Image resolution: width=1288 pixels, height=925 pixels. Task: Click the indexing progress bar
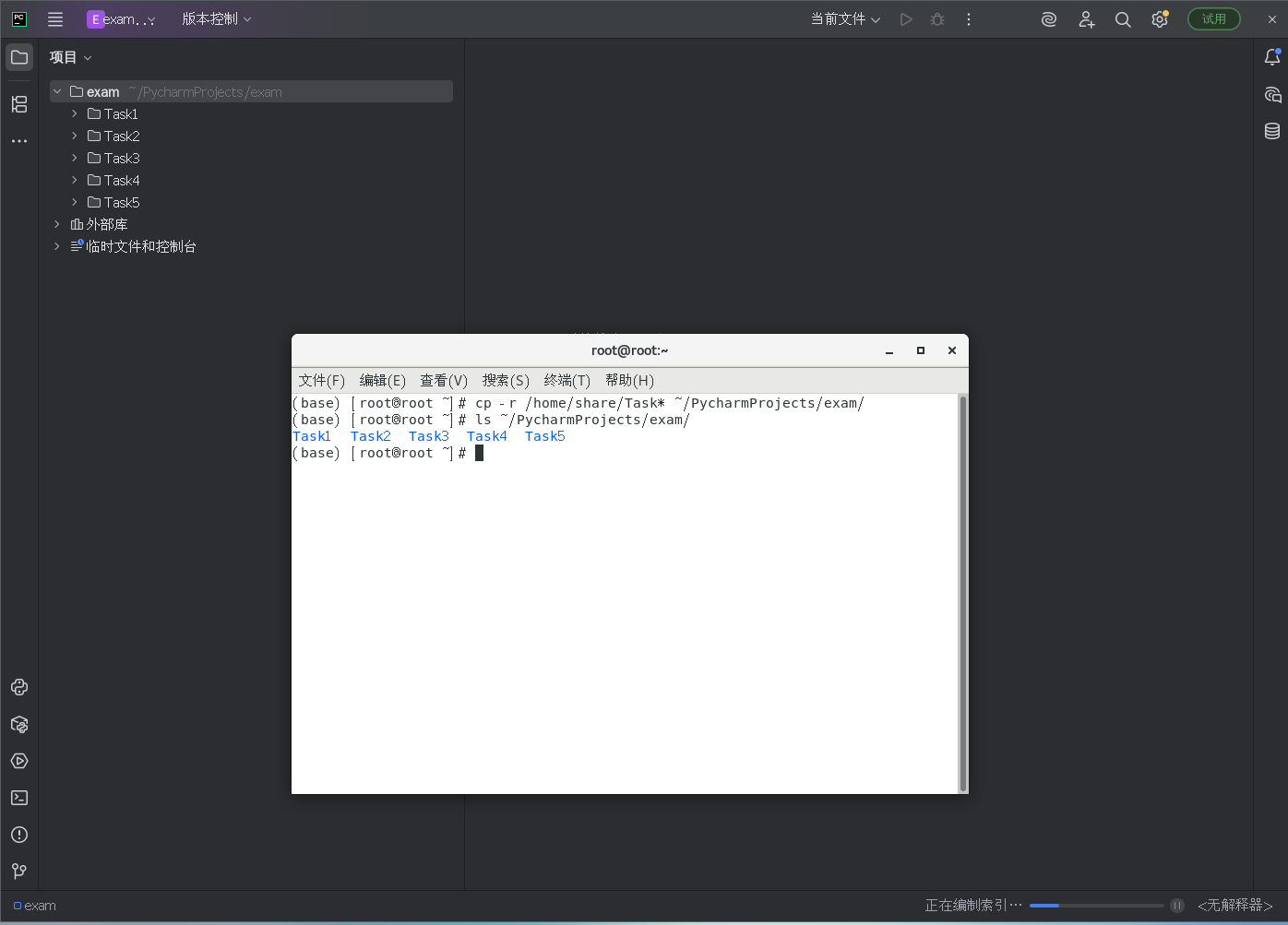pos(1096,906)
